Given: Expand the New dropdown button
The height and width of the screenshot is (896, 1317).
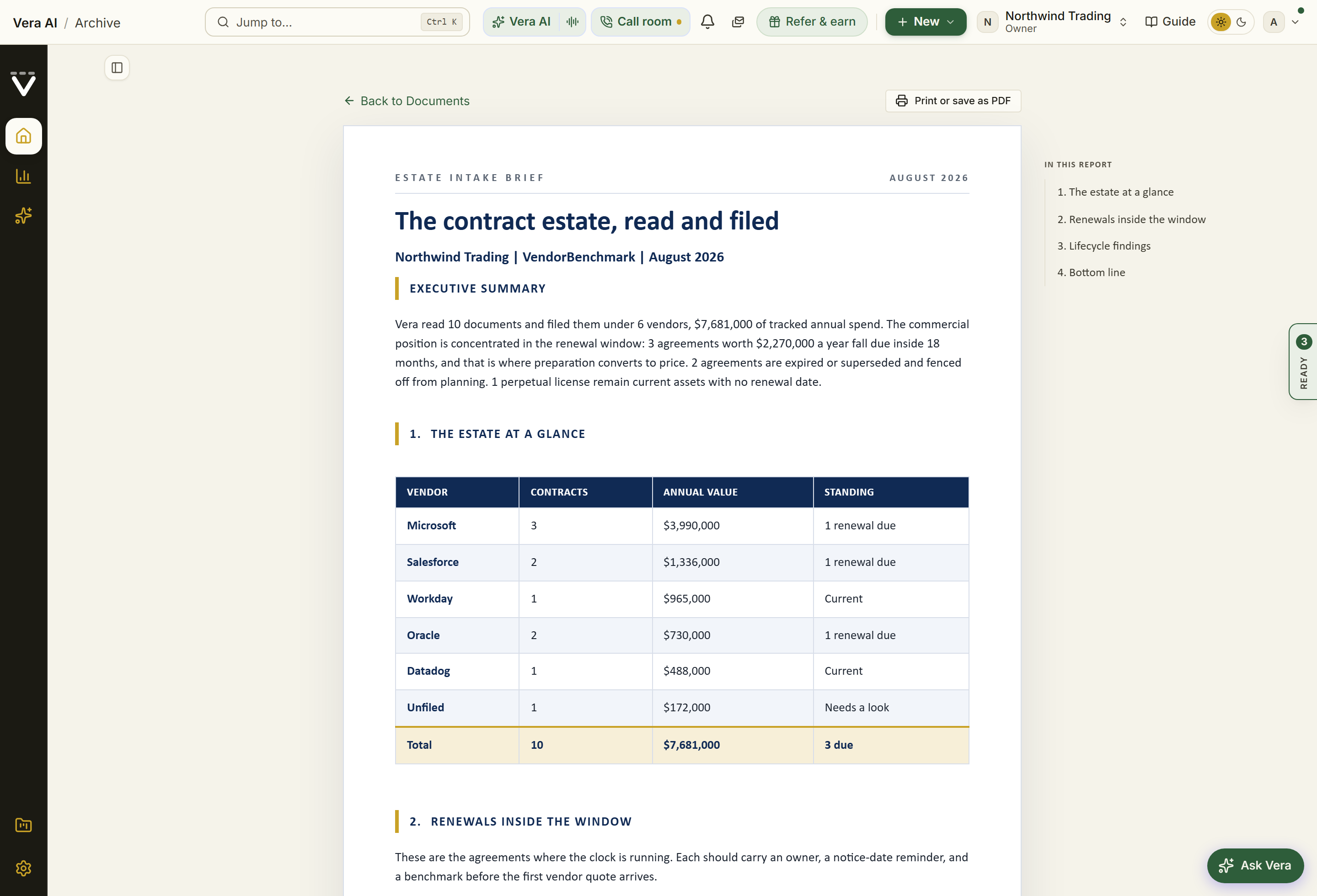Looking at the screenshot, I should coord(926,22).
